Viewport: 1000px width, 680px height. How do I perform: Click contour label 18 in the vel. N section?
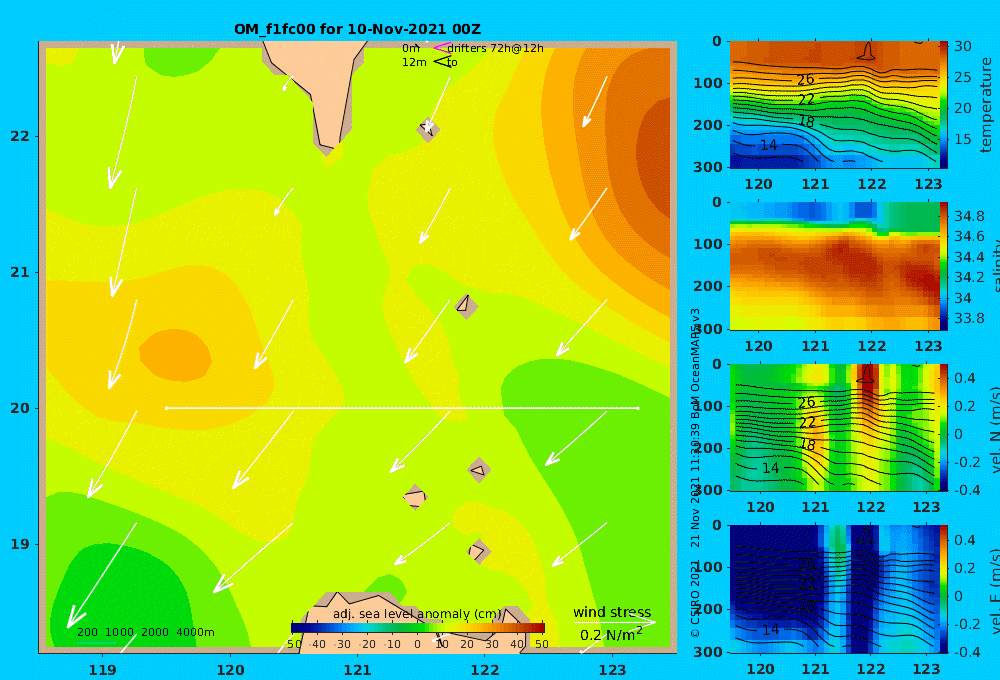tap(807, 445)
